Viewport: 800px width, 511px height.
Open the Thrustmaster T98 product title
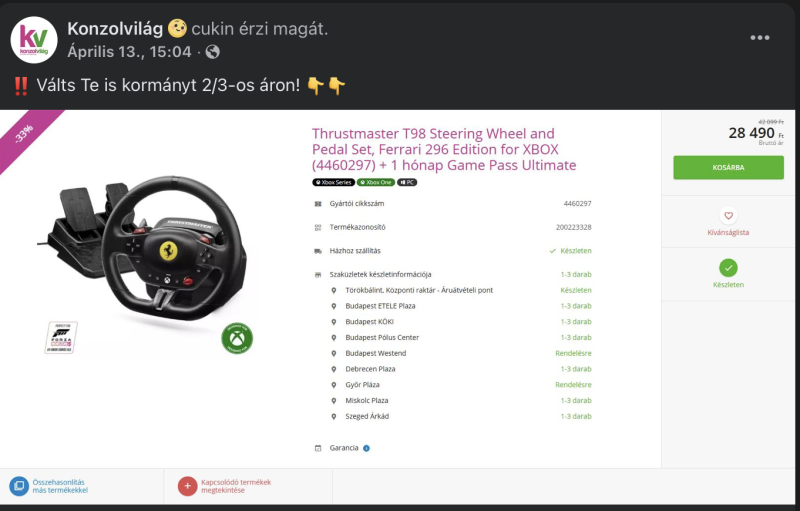444,149
